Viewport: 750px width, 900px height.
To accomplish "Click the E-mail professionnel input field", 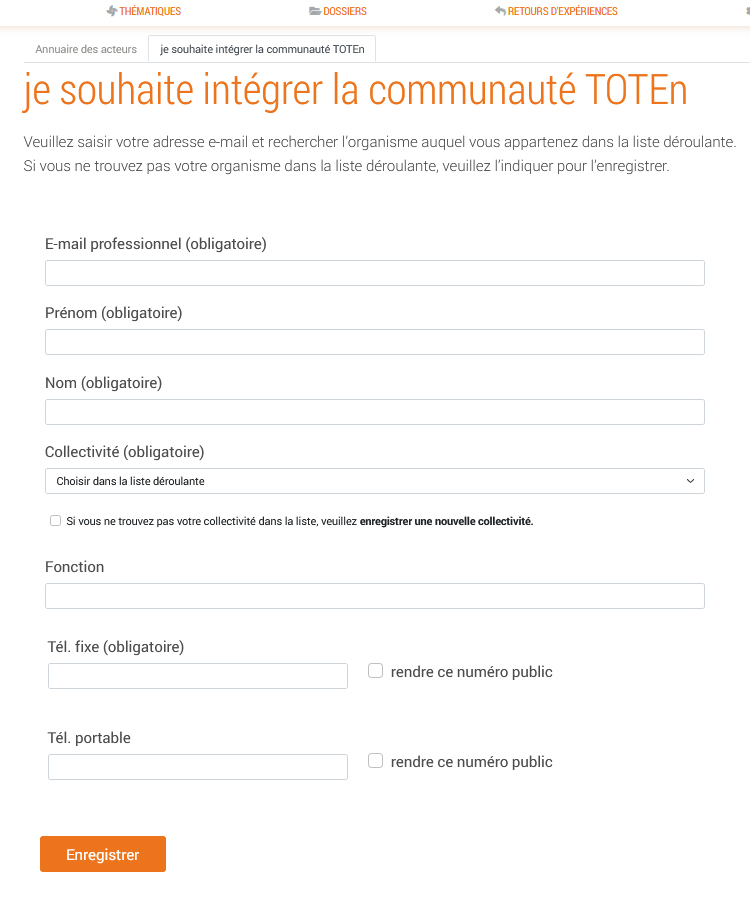I will coord(374,272).
